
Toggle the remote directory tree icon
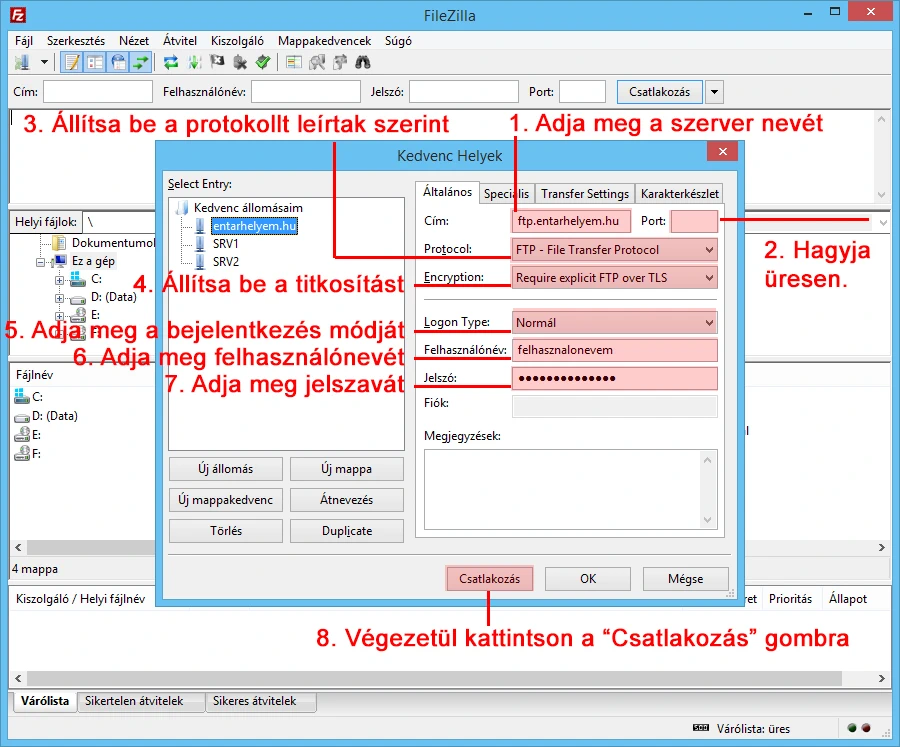pyautogui.click(x=118, y=62)
